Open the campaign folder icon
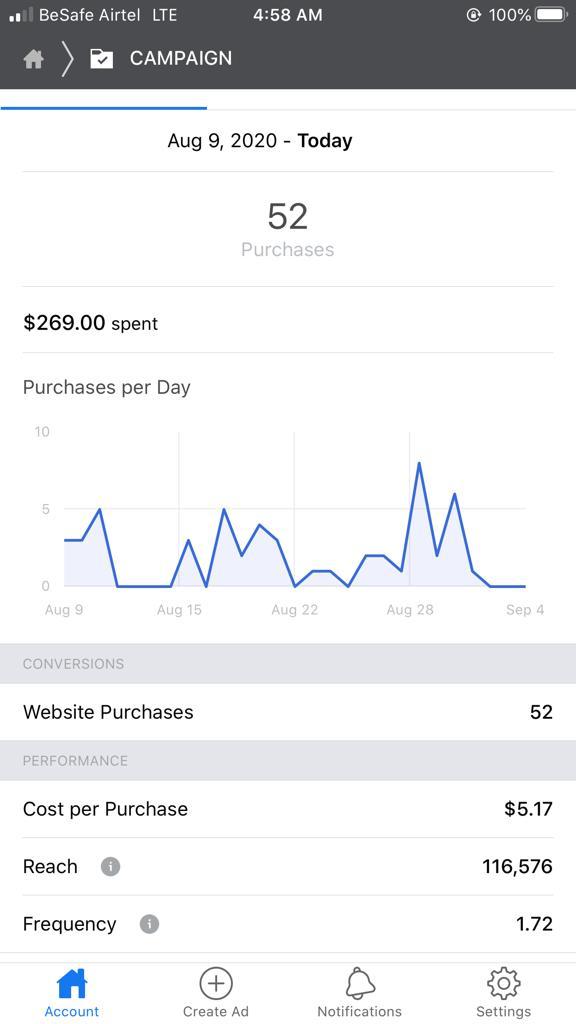The image size is (576, 1024). coord(101,59)
